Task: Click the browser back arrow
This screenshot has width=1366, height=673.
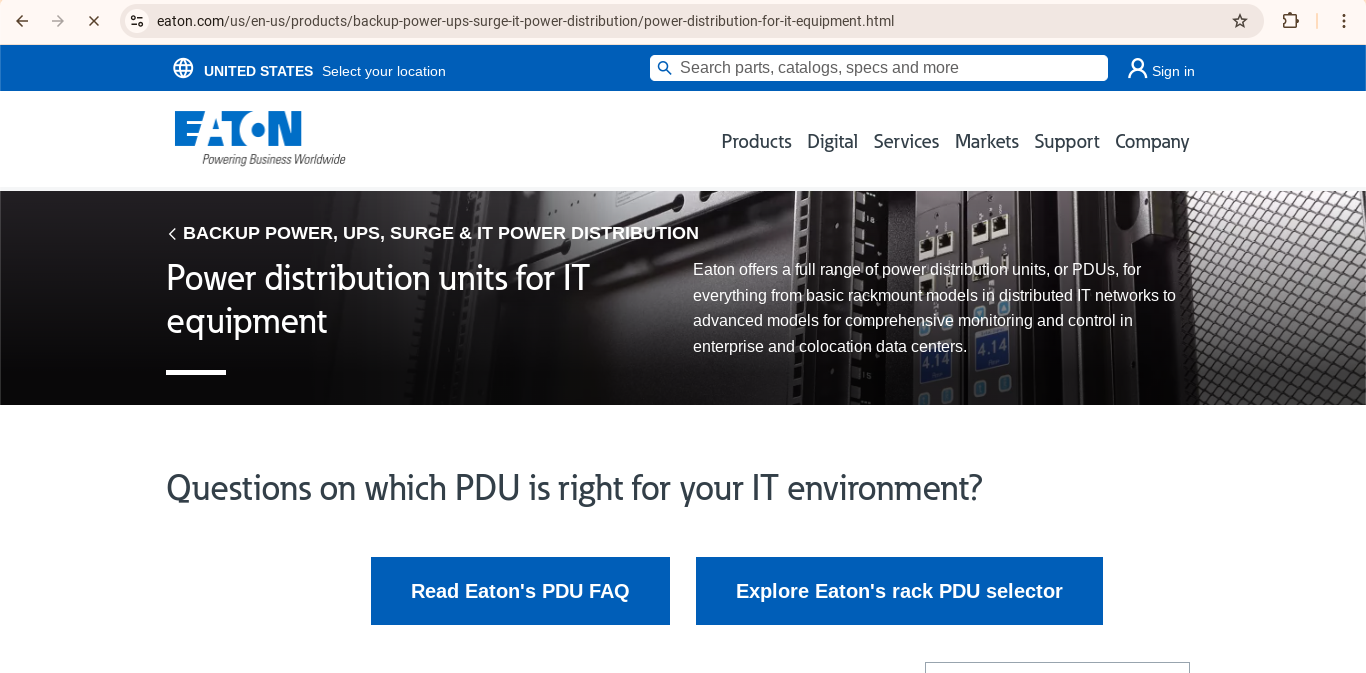Action: (x=22, y=21)
